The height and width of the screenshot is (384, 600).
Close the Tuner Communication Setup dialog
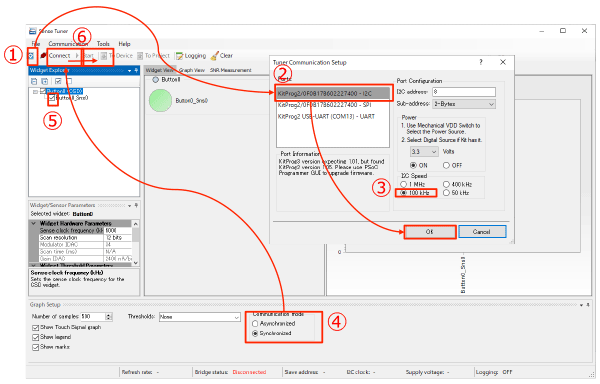(x=503, y=62)
